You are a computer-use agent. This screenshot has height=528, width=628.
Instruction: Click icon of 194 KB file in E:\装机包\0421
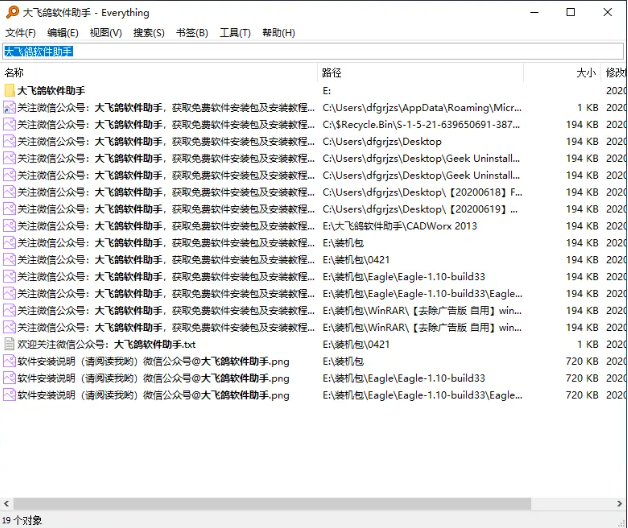tap(9, 260)
